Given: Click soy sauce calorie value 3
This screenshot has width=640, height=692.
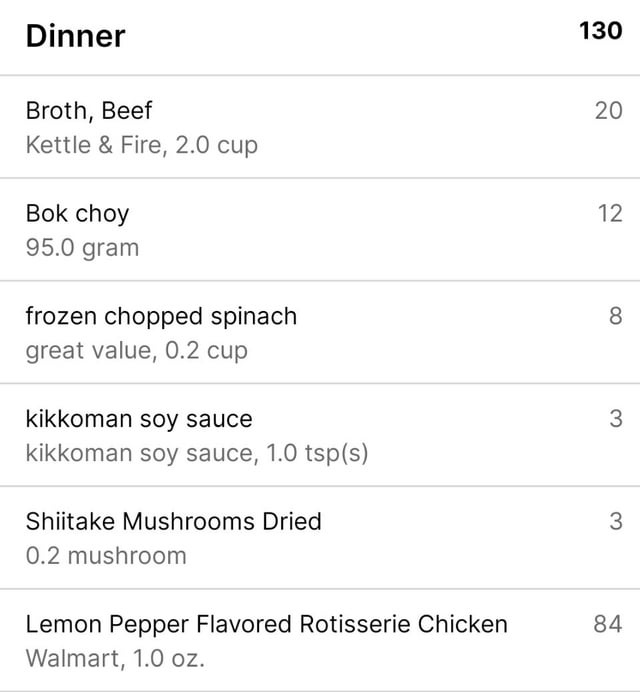Looking at the screenshot, I should coord(616,419).
